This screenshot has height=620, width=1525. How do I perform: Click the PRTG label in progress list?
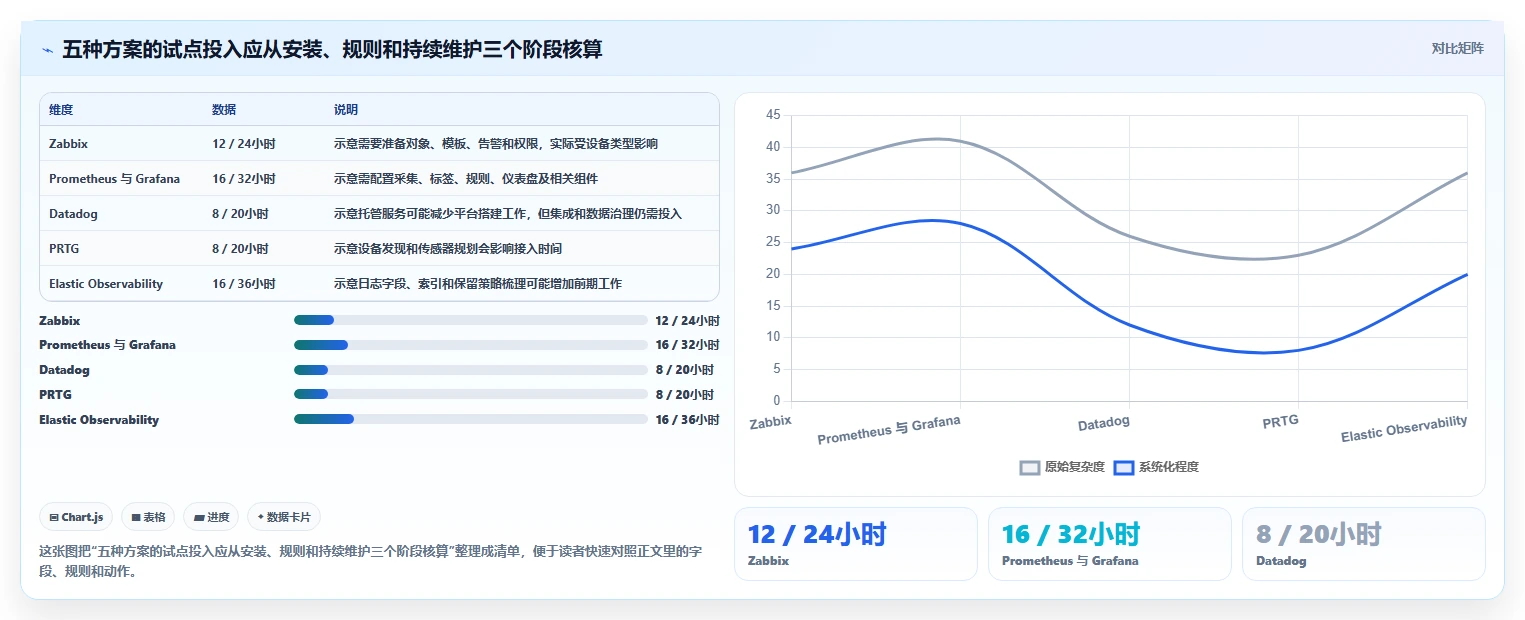pos(55,395)
